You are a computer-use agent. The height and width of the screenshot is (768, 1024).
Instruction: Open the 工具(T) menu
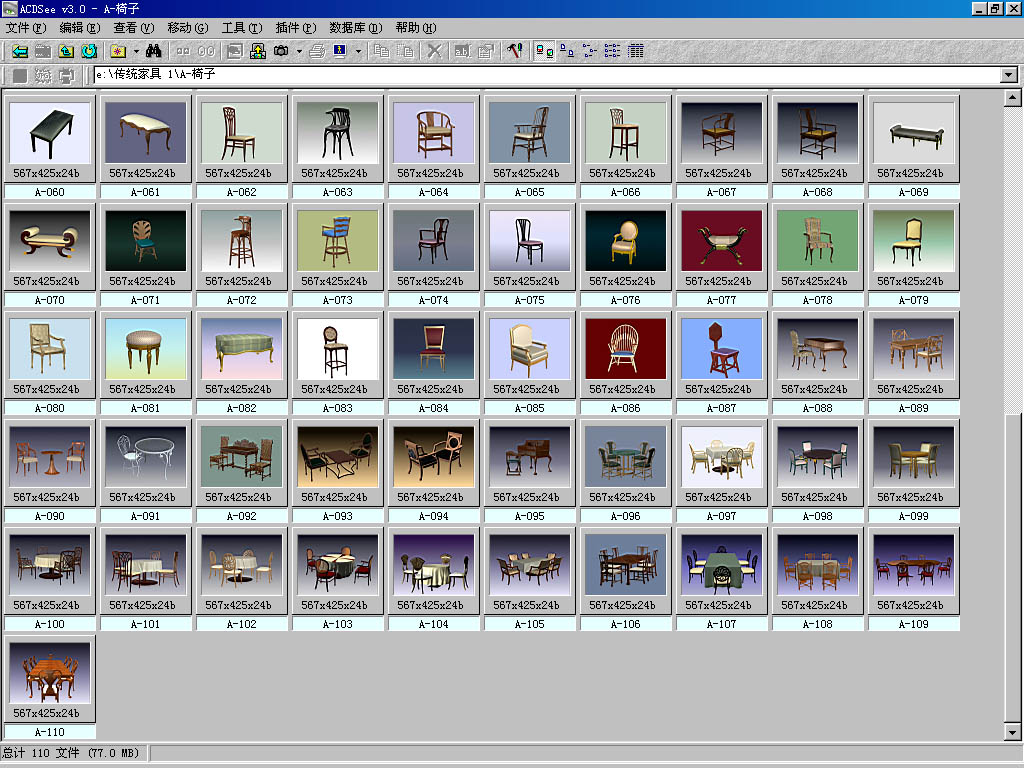(241, 28)
